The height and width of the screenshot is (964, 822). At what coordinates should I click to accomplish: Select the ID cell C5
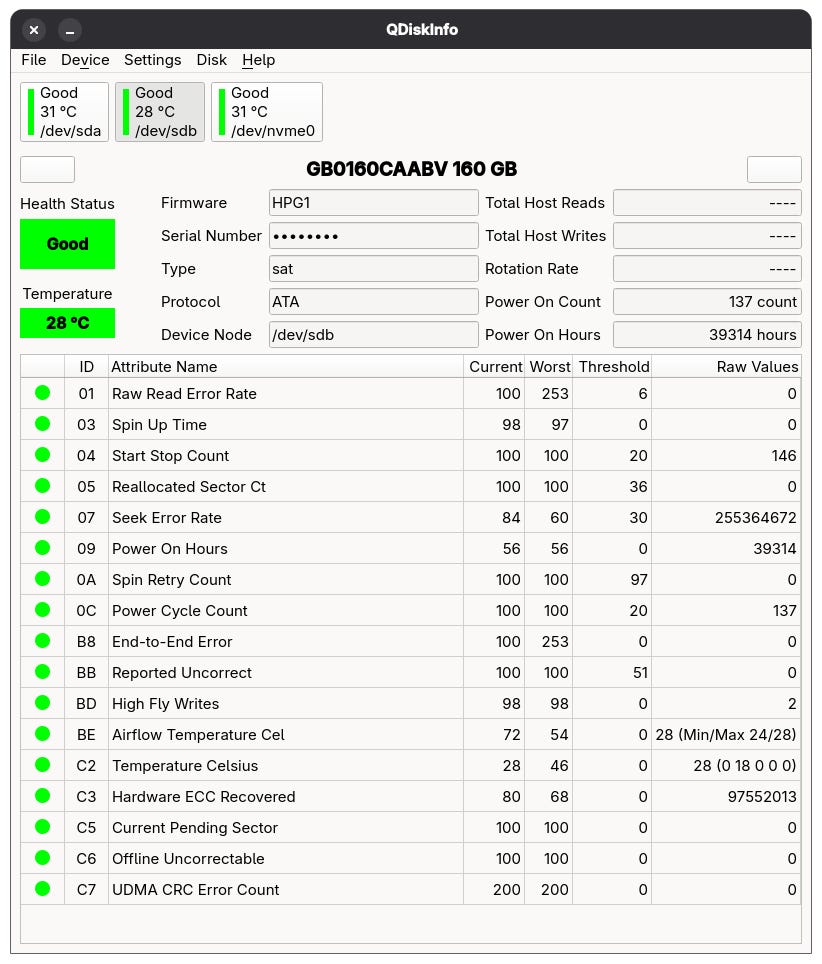pos(86,828)
